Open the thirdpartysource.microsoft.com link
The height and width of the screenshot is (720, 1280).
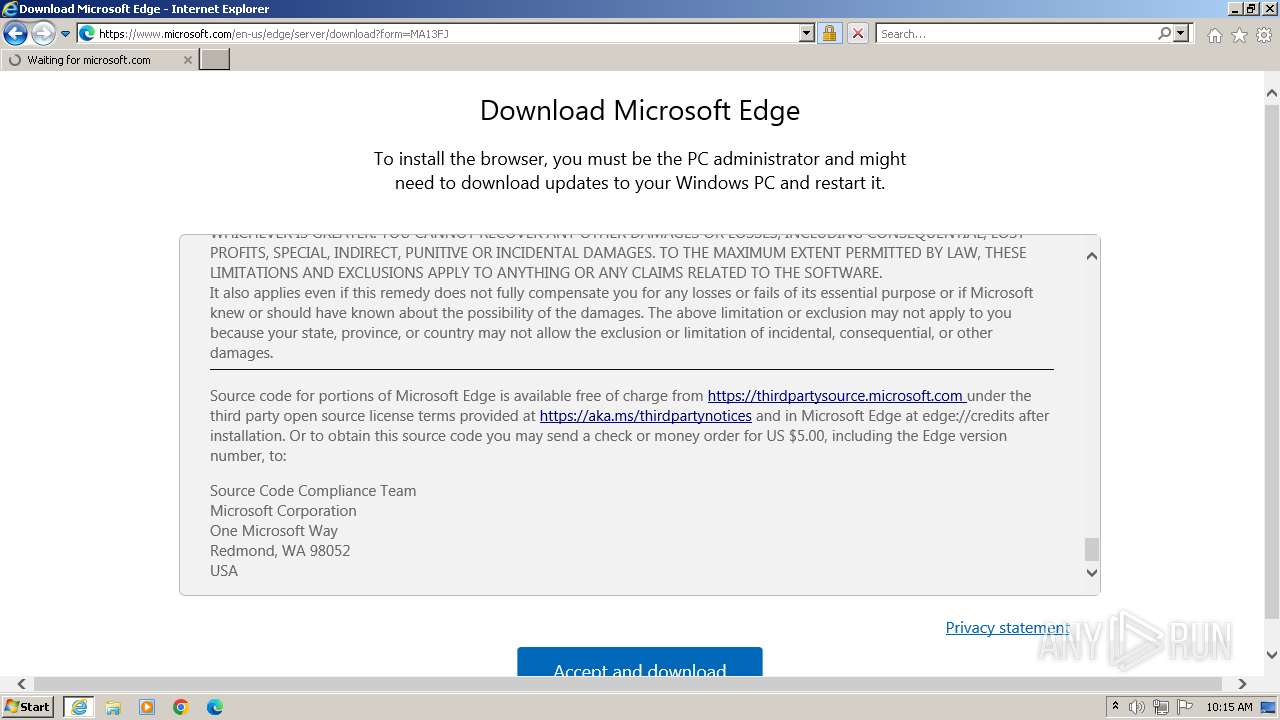pos(836,396)
